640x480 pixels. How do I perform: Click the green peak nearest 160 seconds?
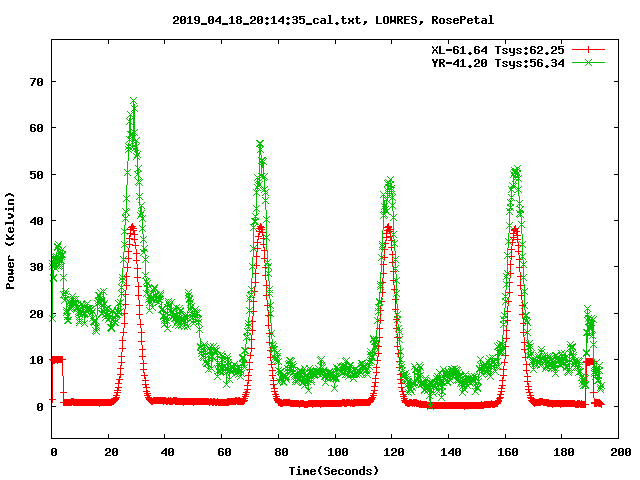(x=516, y=169)
